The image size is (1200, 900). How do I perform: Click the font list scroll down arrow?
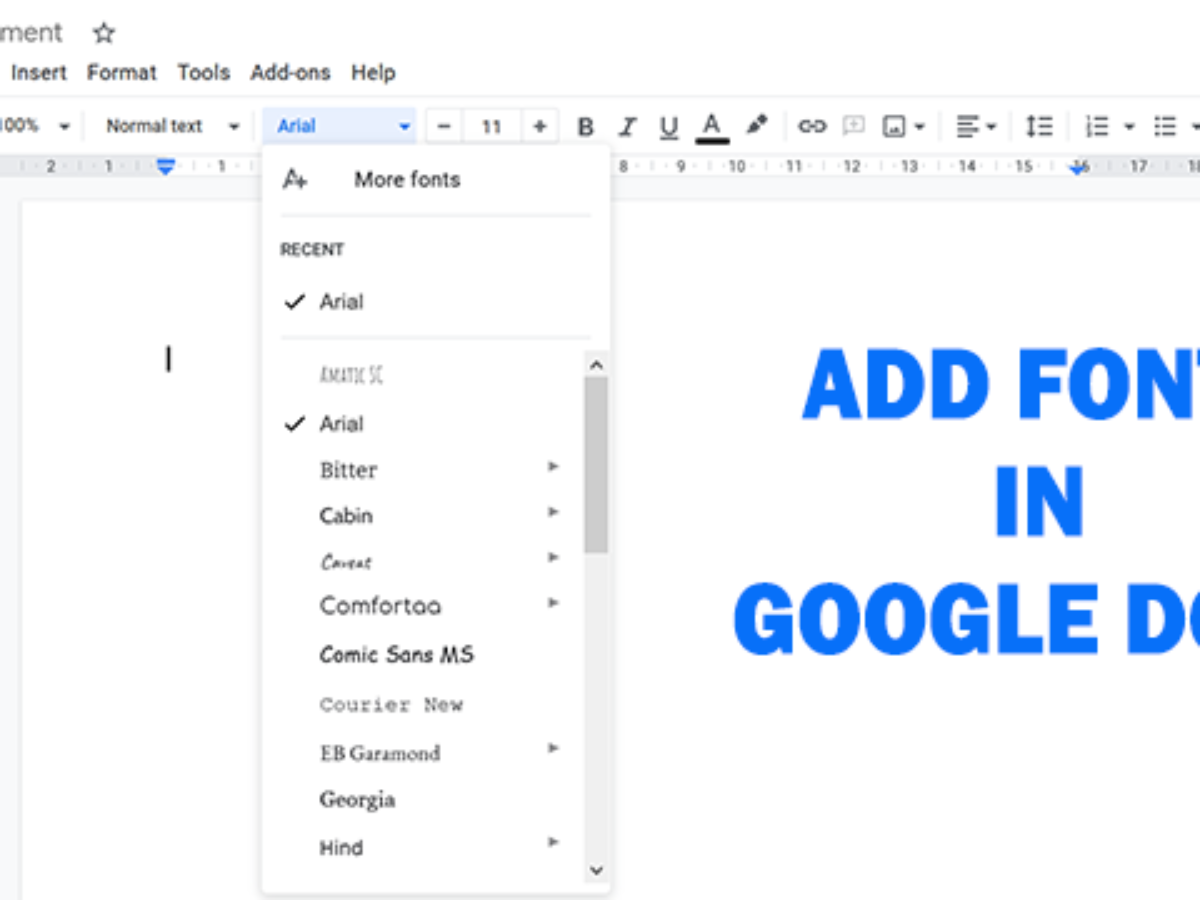597,870
